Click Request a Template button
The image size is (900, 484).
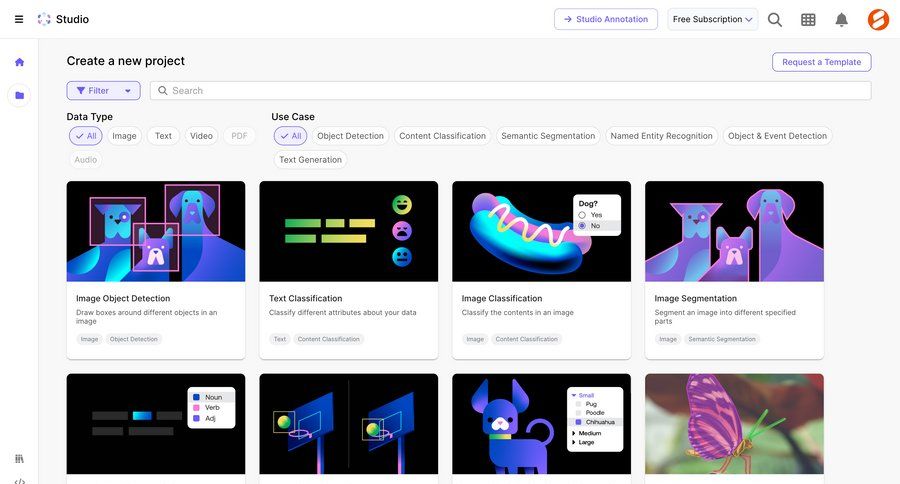(x=821, y=62)
